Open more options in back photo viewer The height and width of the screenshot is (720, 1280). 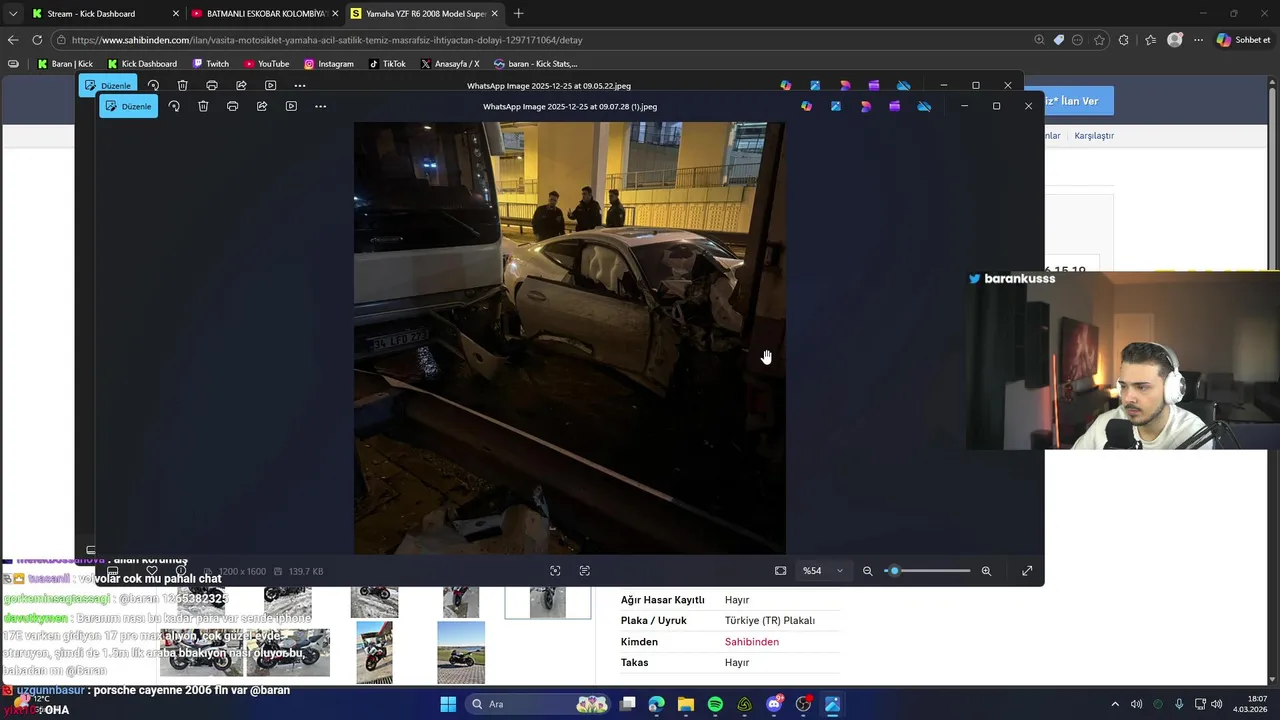tap(299, 86)
